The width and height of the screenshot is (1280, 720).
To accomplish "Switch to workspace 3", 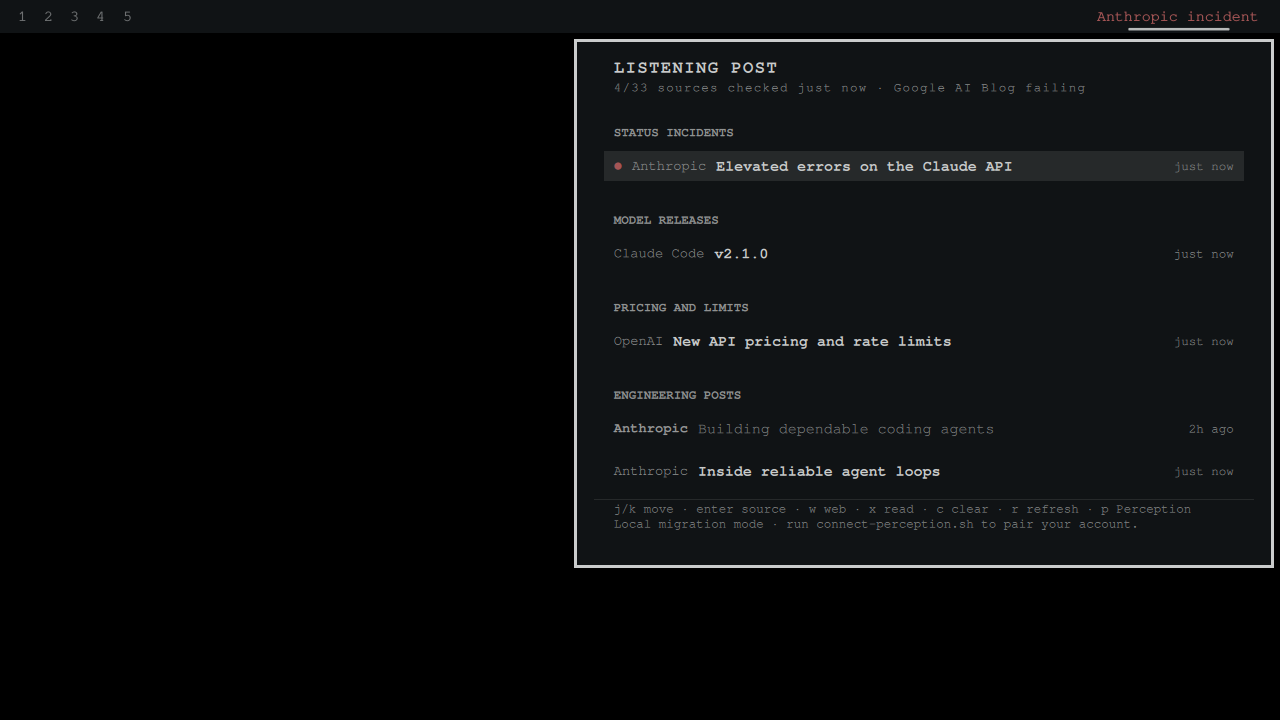I will tap(74, 17).
